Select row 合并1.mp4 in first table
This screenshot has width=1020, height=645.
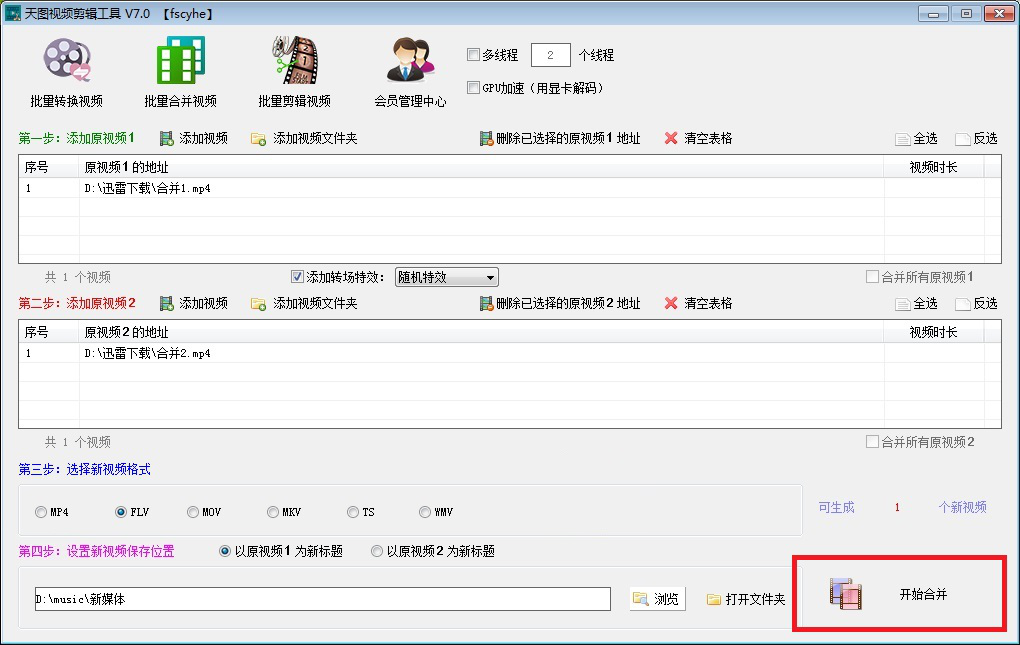(501, 189)
